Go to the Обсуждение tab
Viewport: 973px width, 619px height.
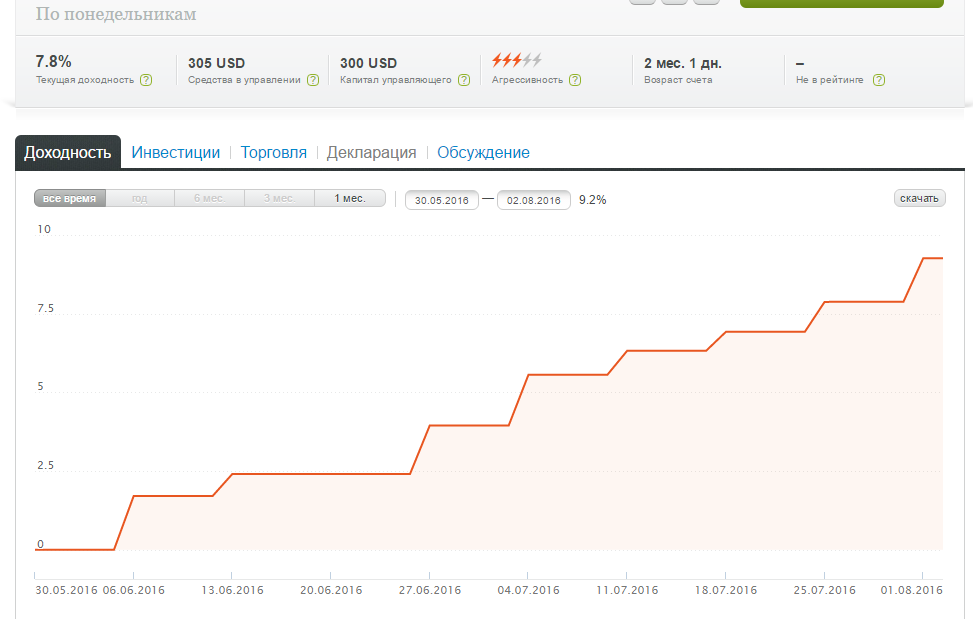coord(483,153)
